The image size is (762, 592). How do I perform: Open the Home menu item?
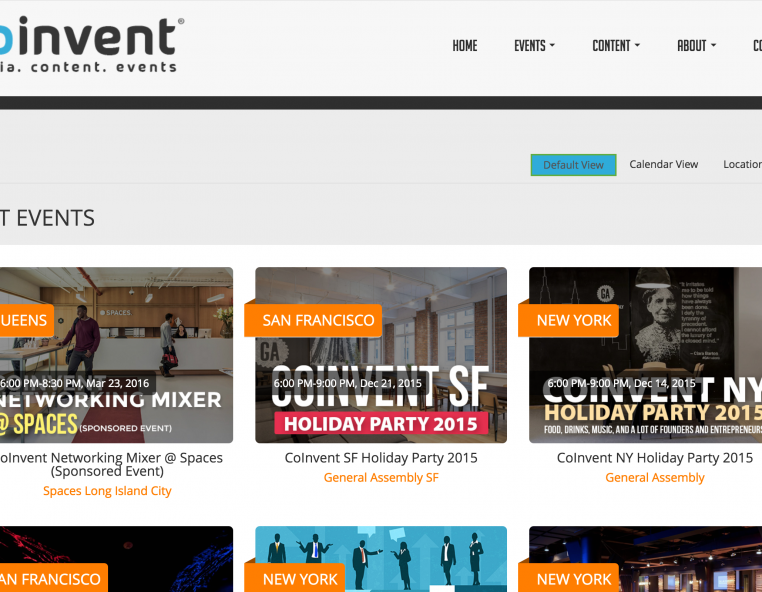(x=464, y=46)
